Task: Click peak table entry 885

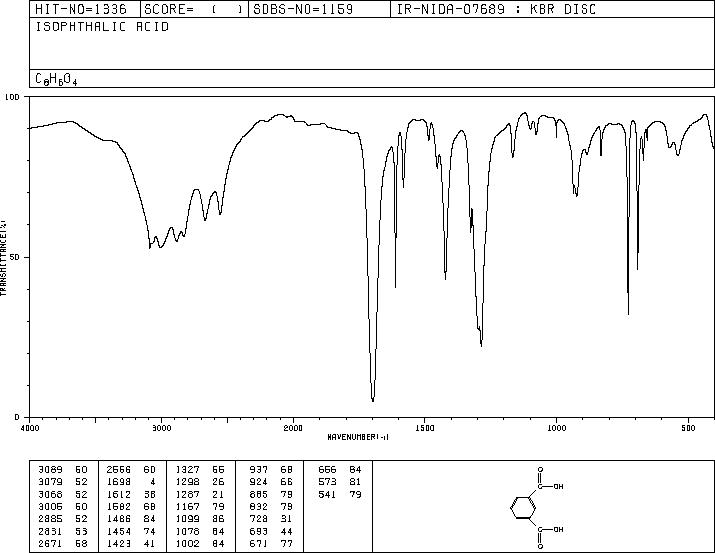Action: tap(259, 494)
